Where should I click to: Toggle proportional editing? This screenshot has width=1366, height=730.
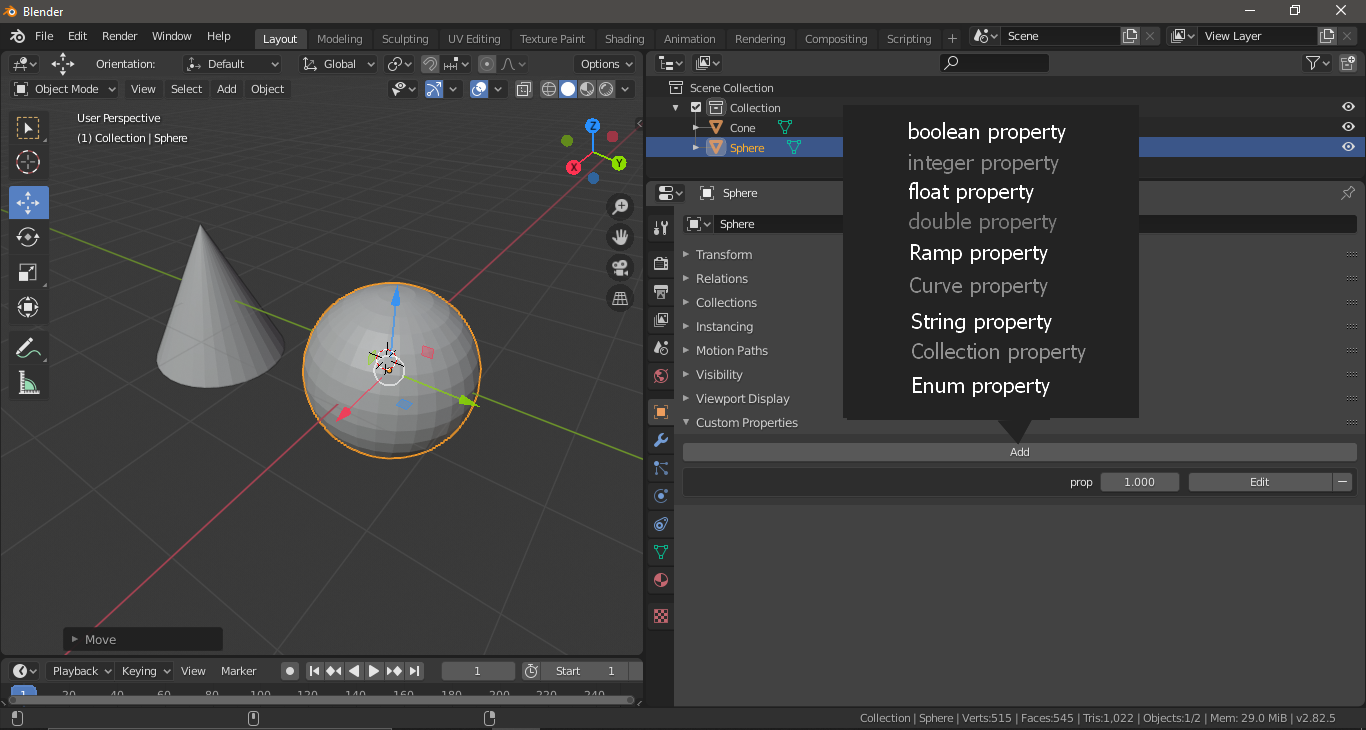point(487,64)
